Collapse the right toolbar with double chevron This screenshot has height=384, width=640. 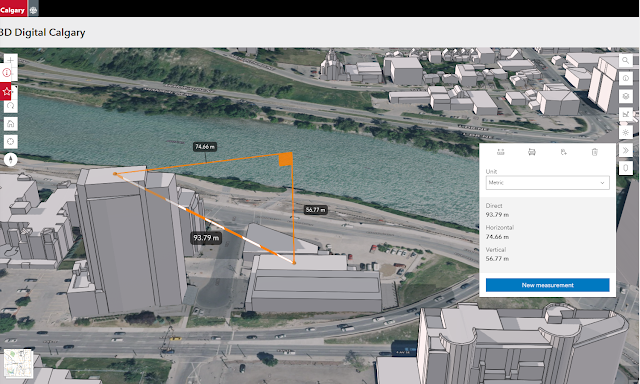pyautogui.click(x=626, y=150)
